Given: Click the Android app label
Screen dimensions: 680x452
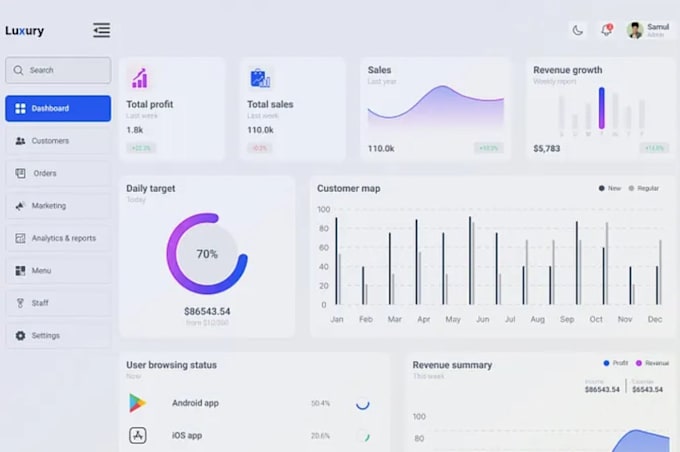Looking at the screenshot, I should [x=195, y=403].
